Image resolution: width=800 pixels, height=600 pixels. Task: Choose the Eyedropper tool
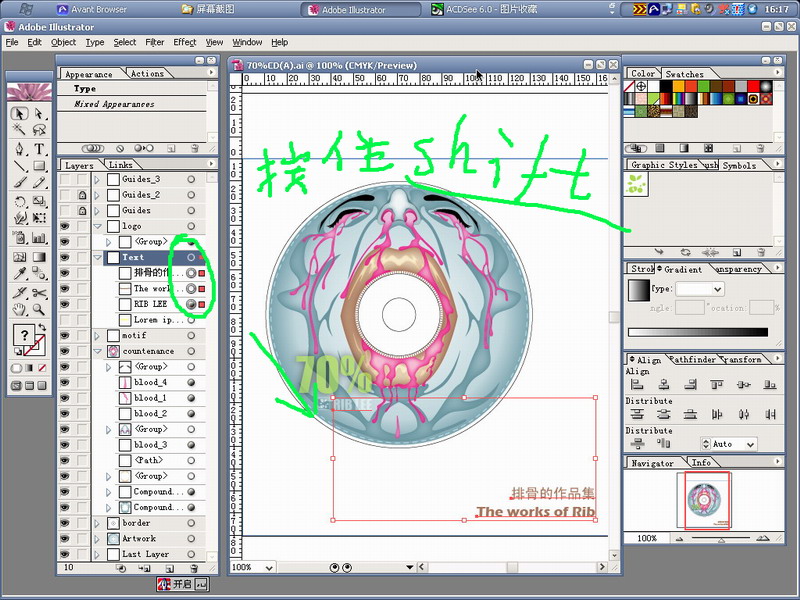click(x=19, y=273)
